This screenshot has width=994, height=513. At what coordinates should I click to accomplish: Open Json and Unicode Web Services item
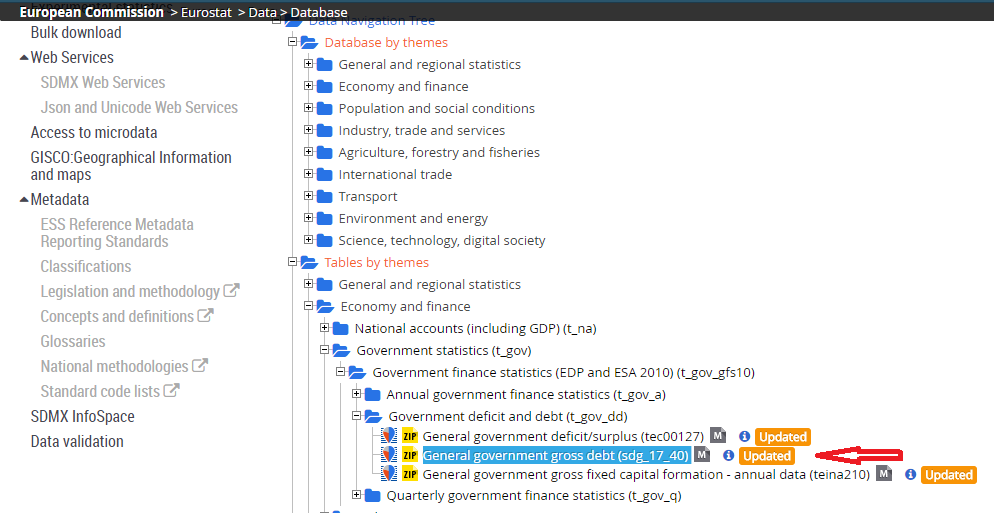point(139,107)
